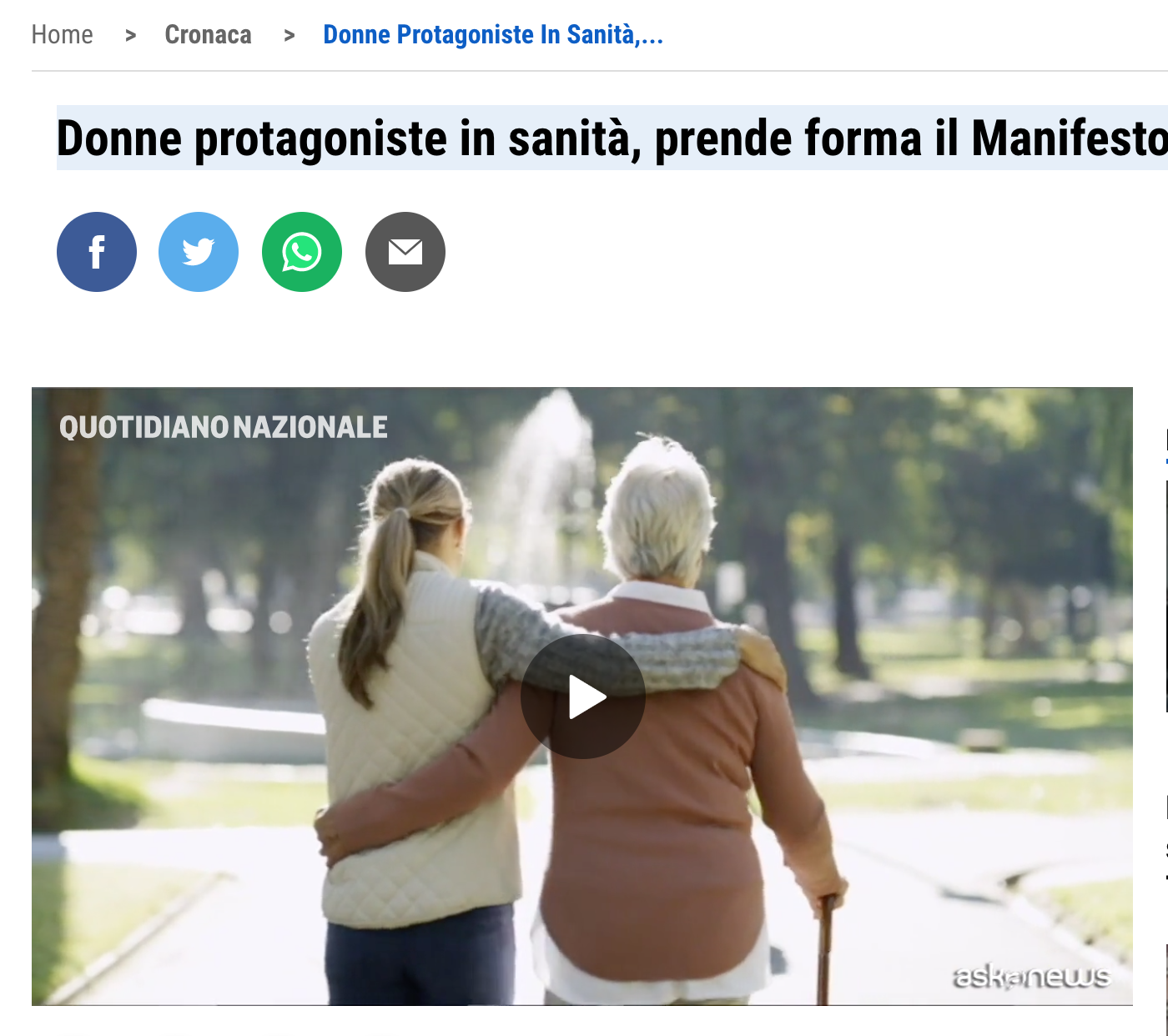Click the Quotidiano Nazionale logo in video
The width and height of the screenshot is (1168, 1036).
224,427
